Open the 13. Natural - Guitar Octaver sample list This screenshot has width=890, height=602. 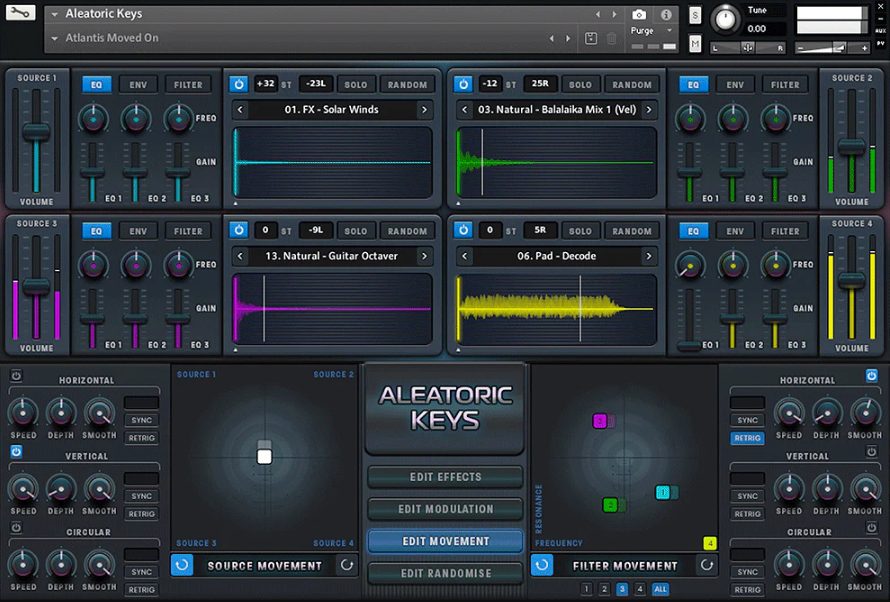click(x=331, y=256)
